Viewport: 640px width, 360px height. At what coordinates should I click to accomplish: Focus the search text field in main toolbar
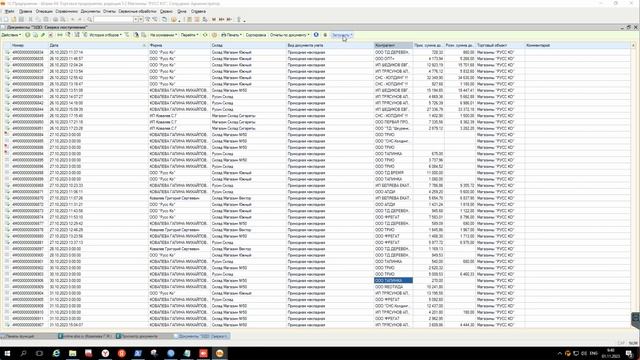(x=114, y=19)
